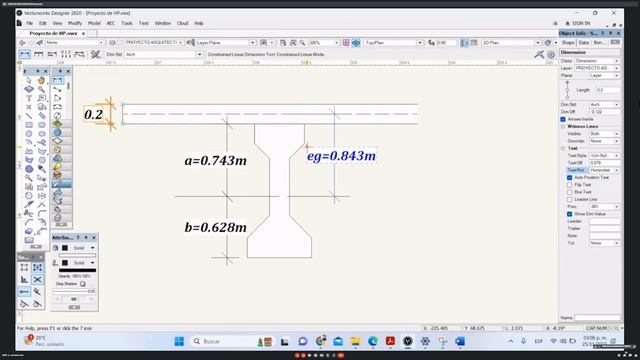Select the Unconstrained Linear Dimension tool in tool sets

click(58, 89)
